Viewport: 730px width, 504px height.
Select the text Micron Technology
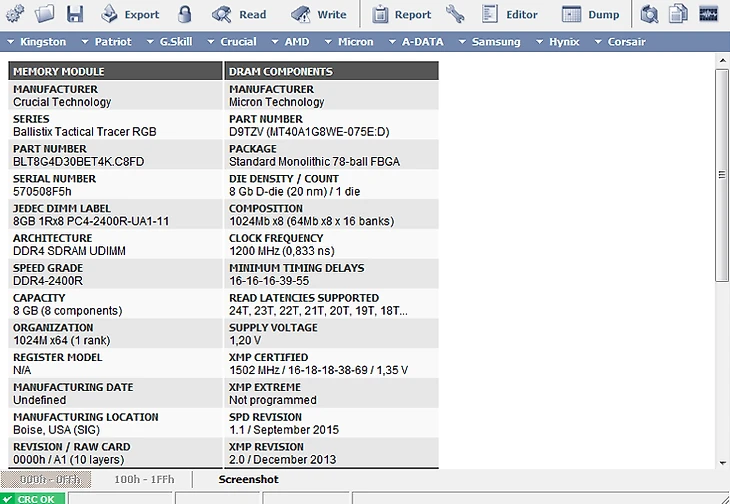[277, 102]
